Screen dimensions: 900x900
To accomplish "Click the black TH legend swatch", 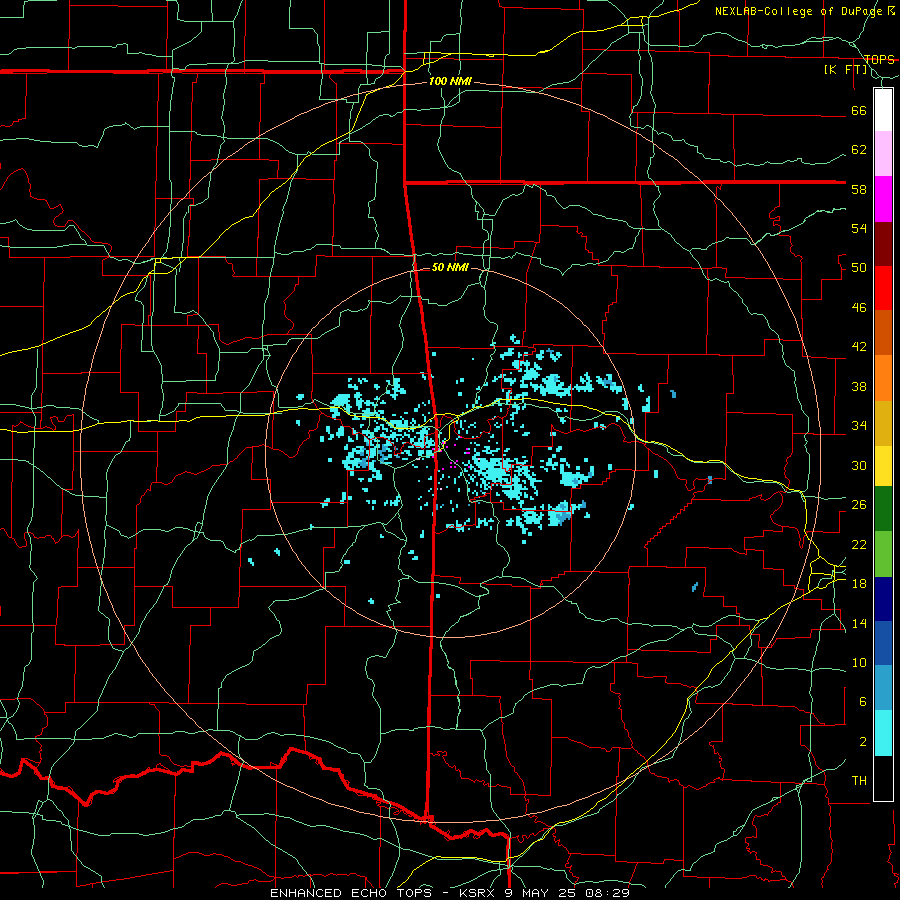I will pyautogui.click(x=883, y=778).
